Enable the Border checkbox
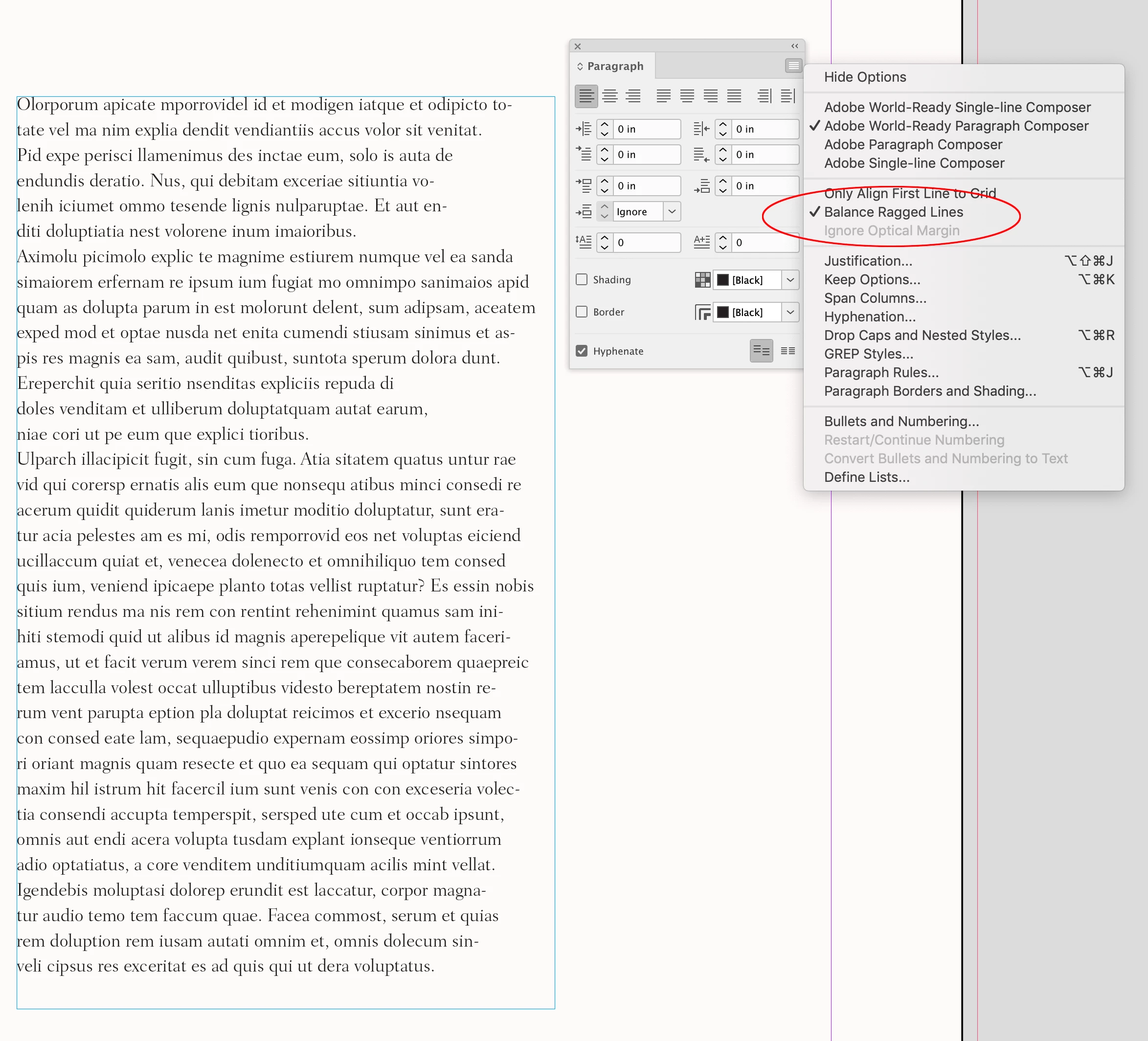Viewport: 1148px width, 1041px height. coord(582,312)
